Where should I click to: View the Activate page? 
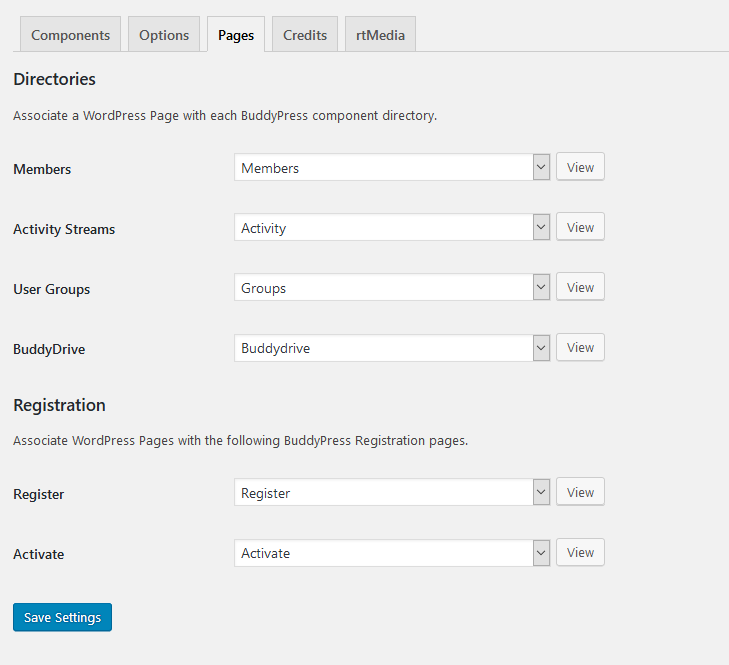coord(580,552)
